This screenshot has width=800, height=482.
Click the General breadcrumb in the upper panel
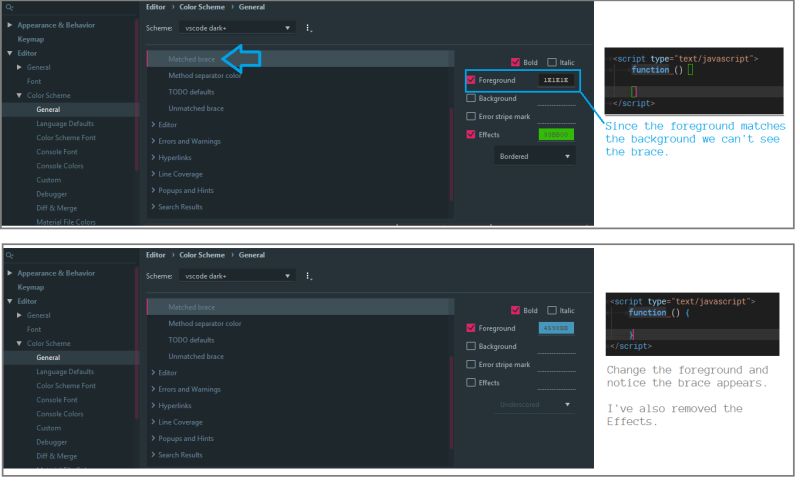click(x=252, y=7)
